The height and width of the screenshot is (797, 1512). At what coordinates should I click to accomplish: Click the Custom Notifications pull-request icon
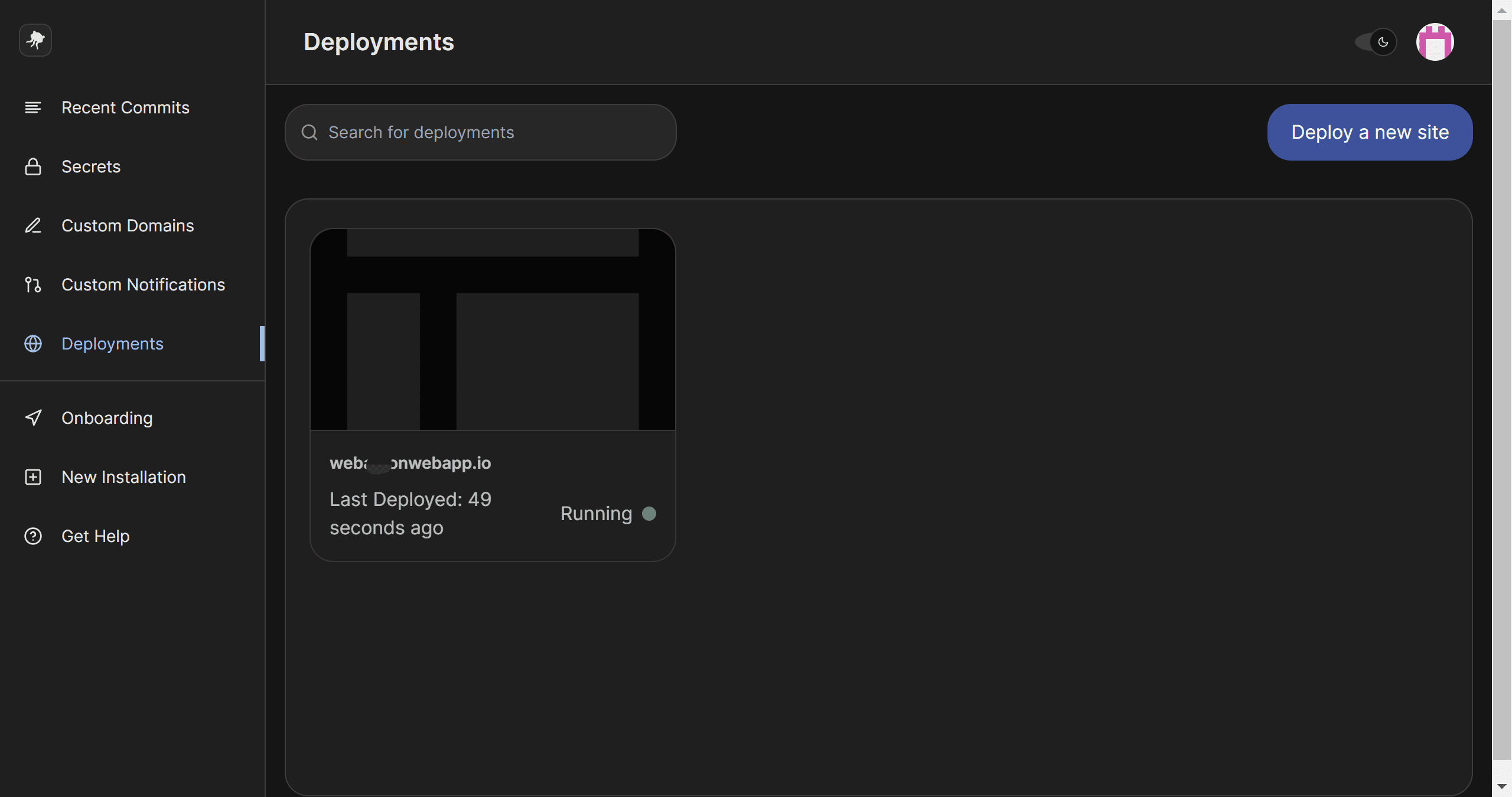(33, 285)
